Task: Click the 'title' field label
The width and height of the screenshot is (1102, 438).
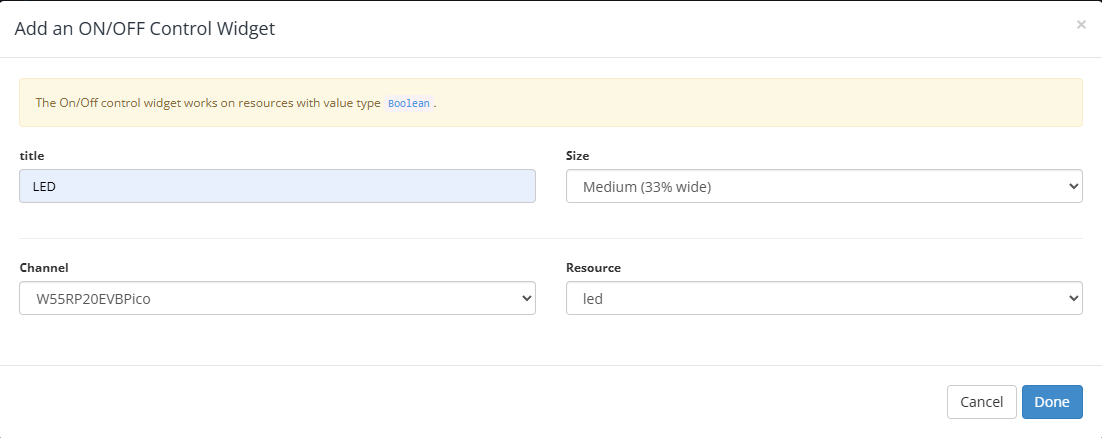Action: [32, 156]
